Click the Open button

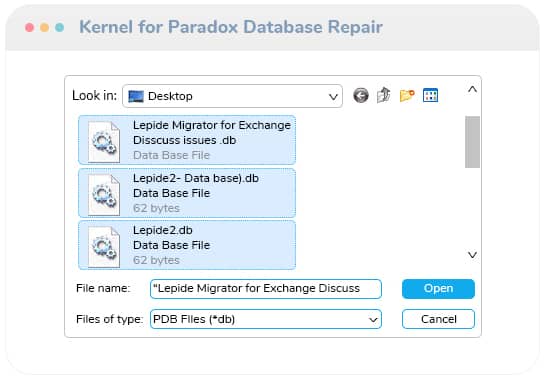[438, 289]
